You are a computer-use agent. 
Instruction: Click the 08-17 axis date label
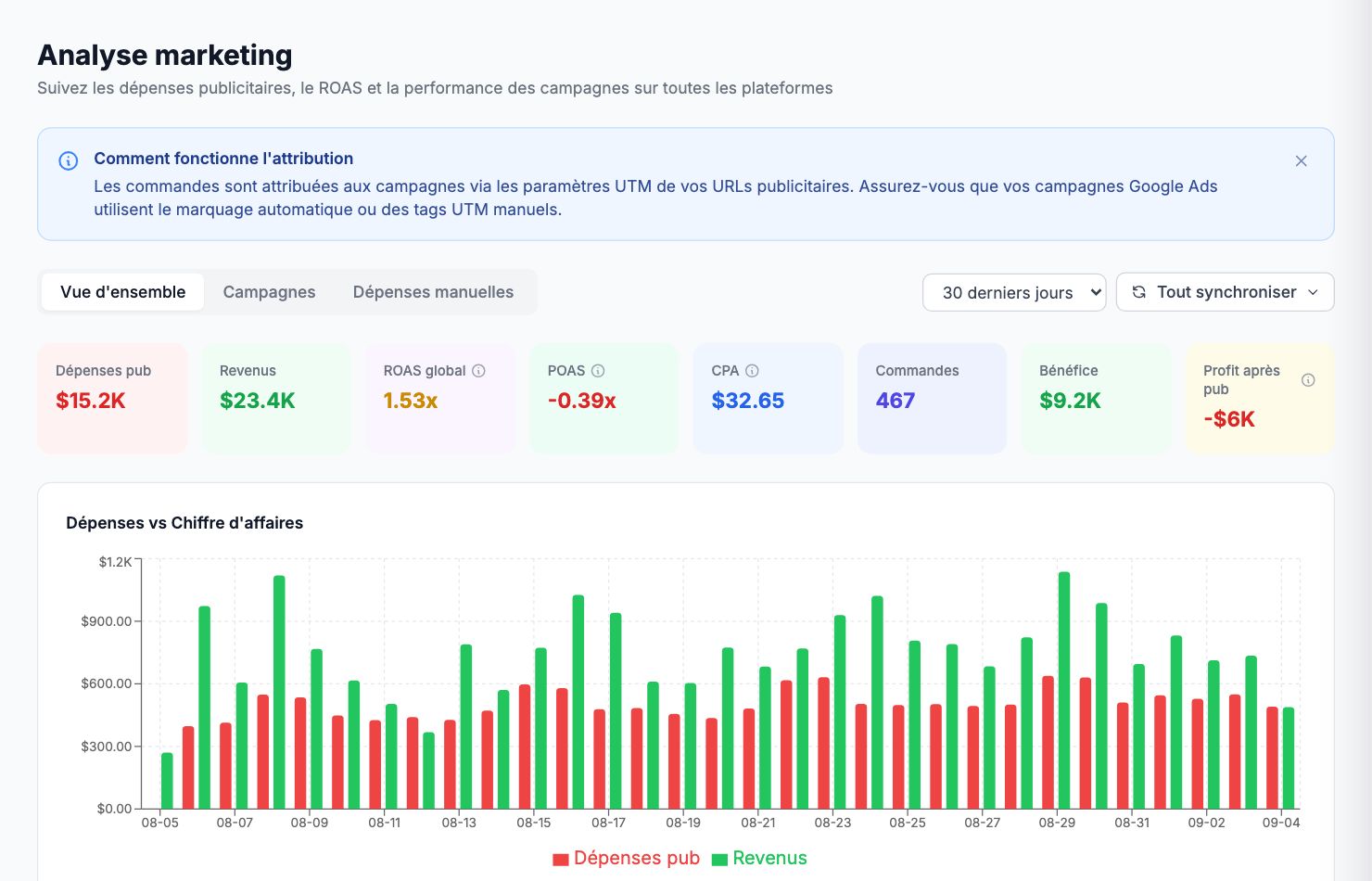point(608,823)
